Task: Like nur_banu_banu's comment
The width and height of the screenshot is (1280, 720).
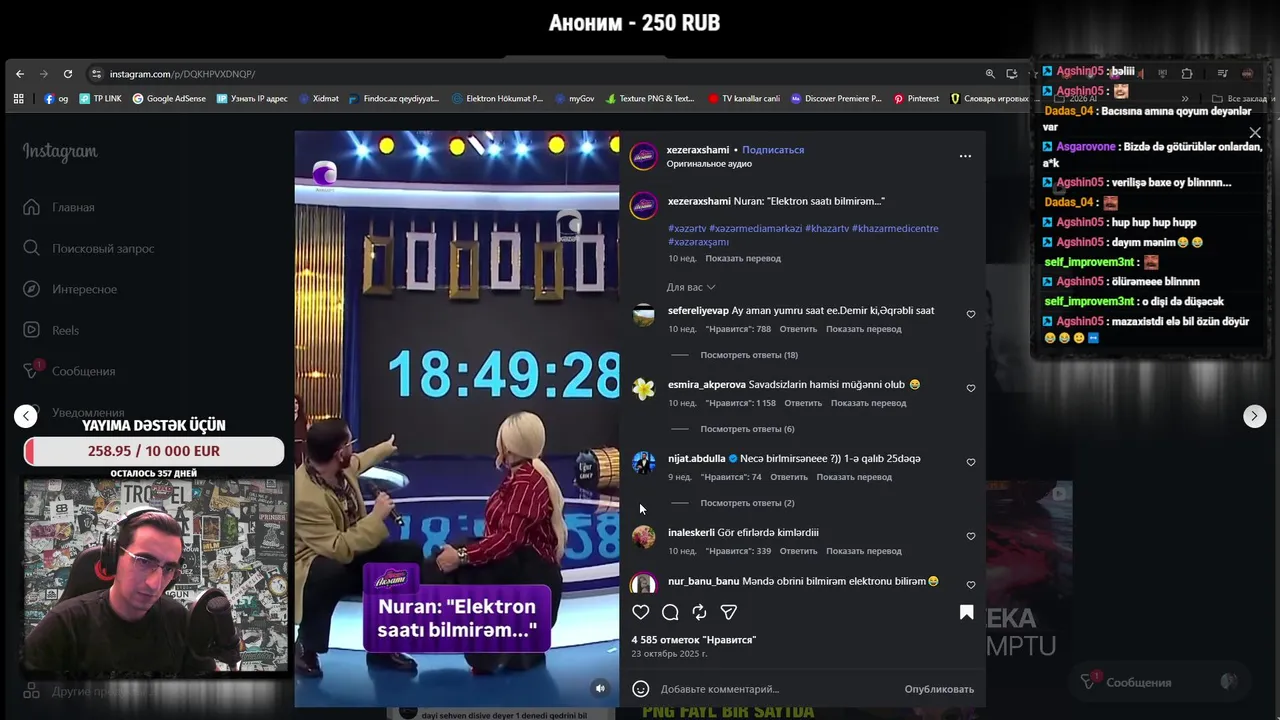Action: point(971,584)
